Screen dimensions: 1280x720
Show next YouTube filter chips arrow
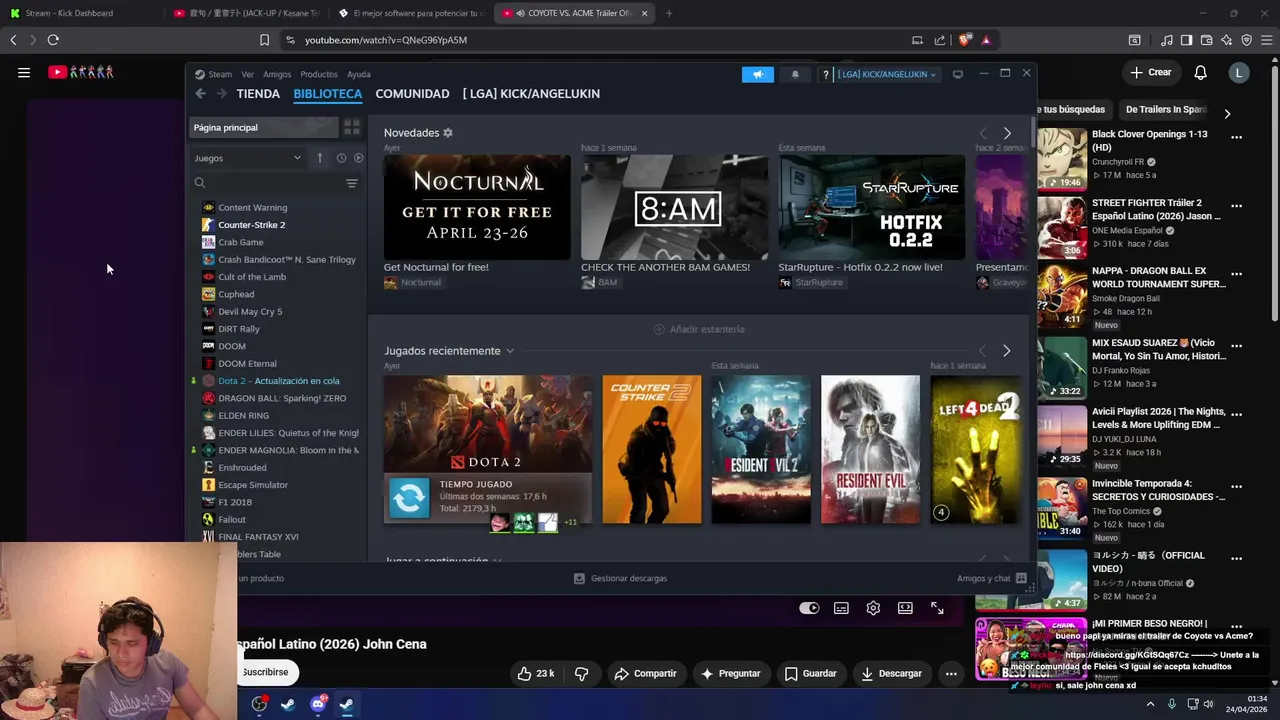point(1227,113)
